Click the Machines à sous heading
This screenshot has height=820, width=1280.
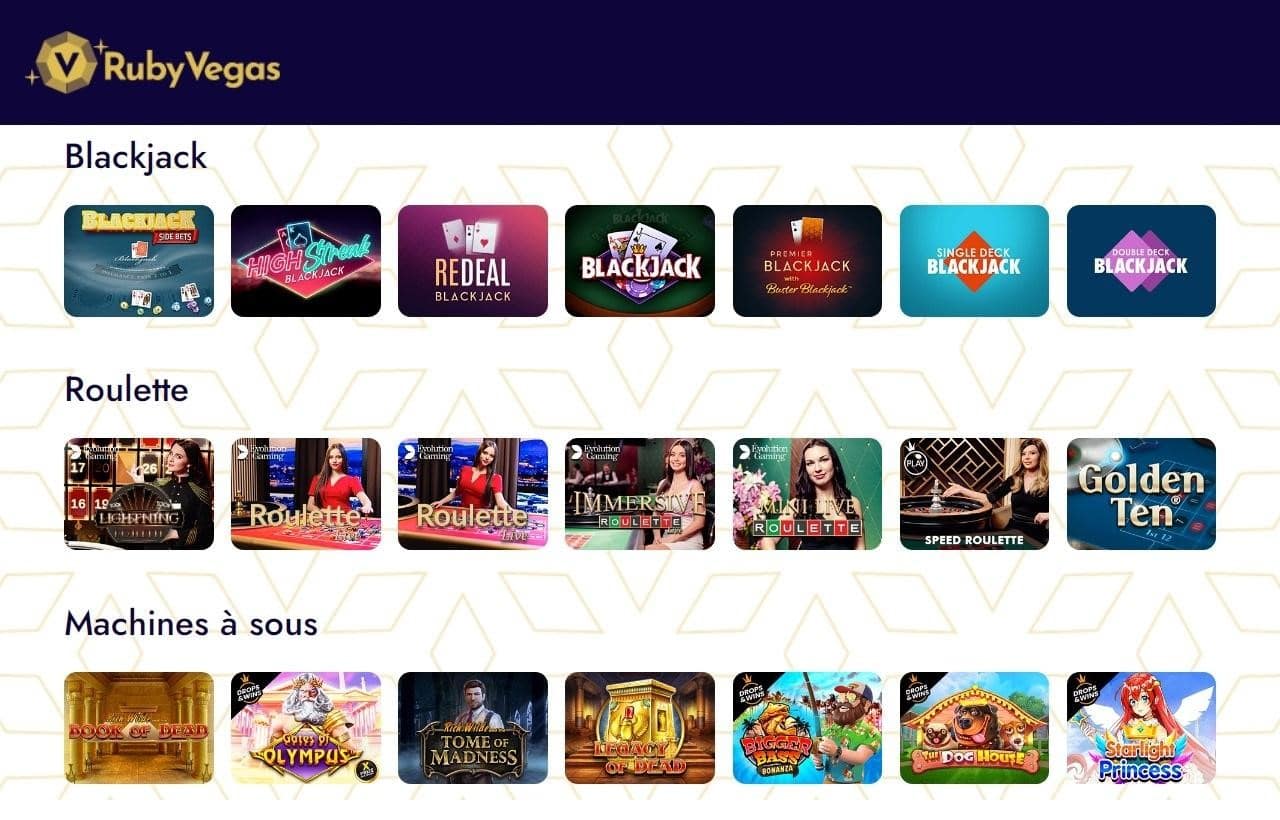click(191, 623)
